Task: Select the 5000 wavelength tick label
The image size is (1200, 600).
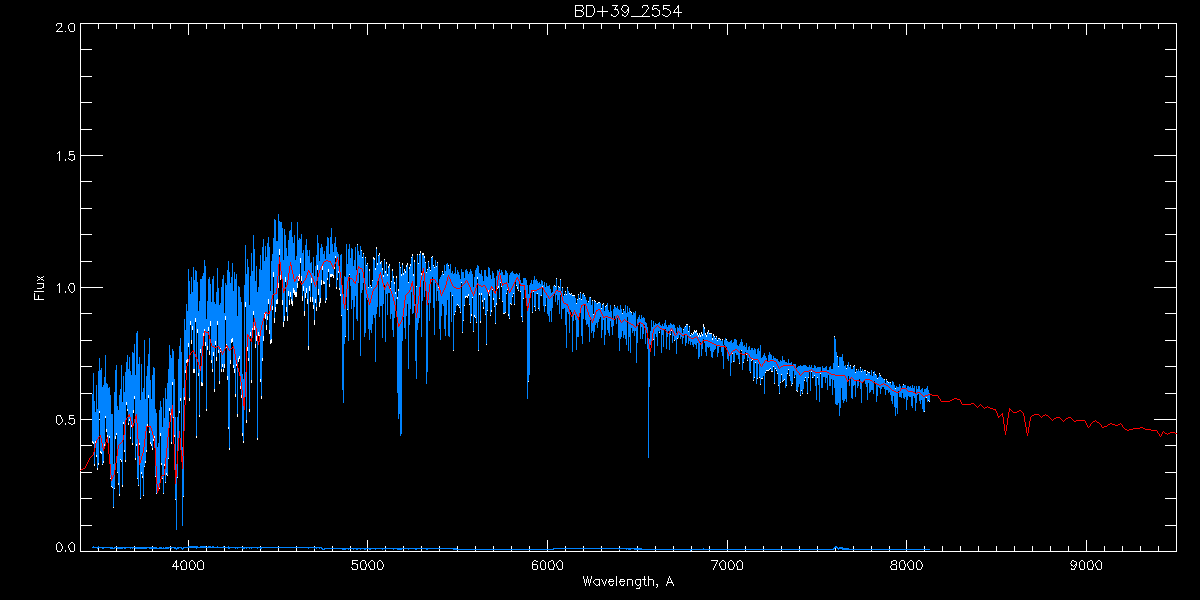Action: point(367,564)
